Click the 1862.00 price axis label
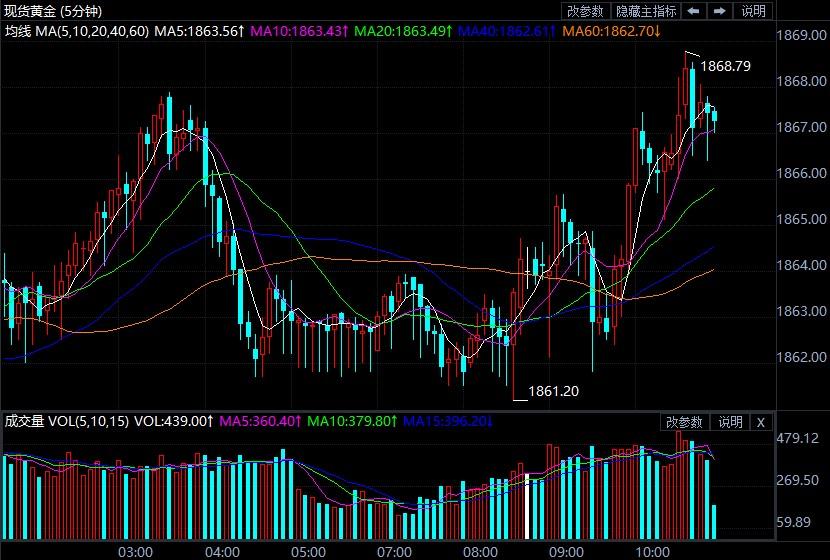Viewport: 830px width, 560px height. [x=801, y=357]
